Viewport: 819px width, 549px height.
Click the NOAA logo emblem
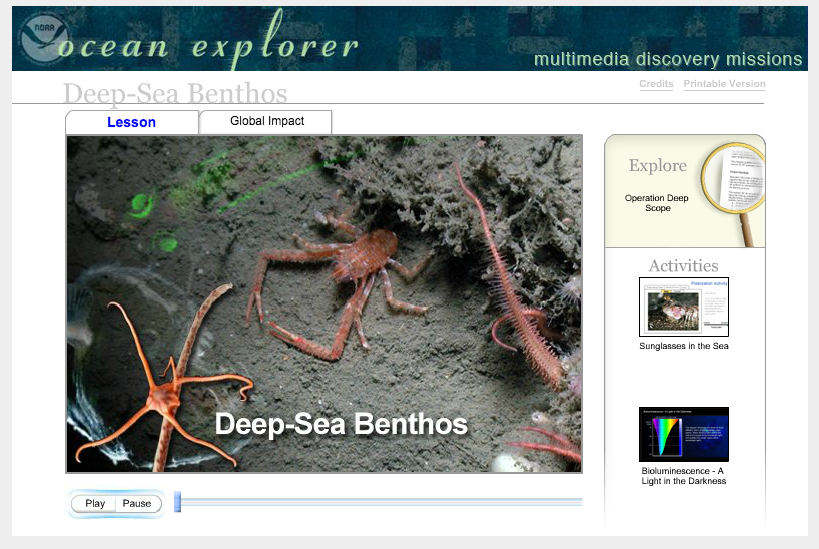[x=43, y=39]
